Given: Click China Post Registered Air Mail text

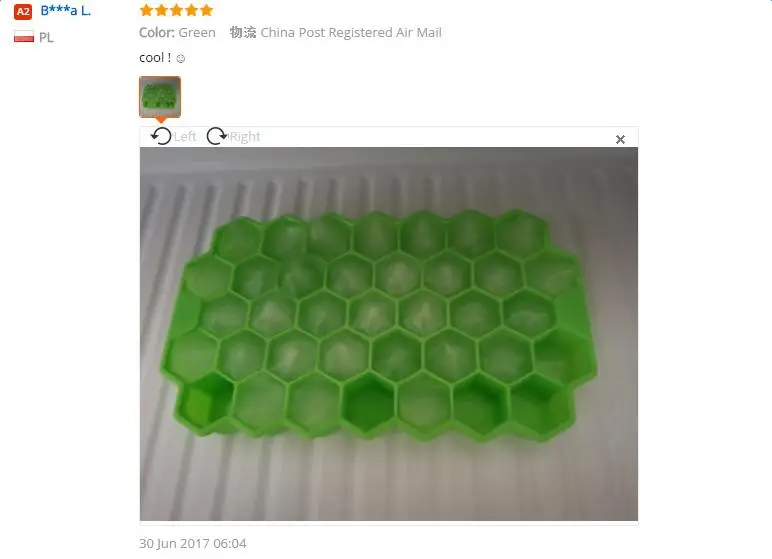Looking at the screenshot, I should 351,33.
